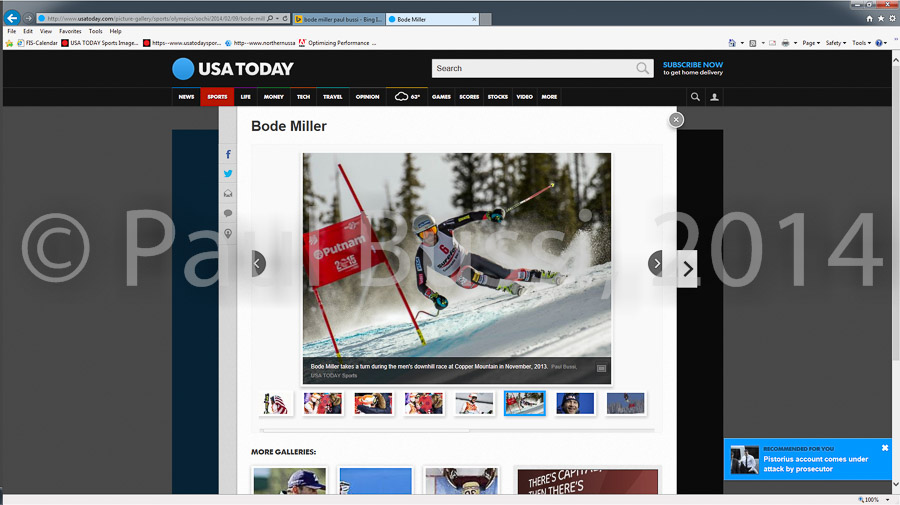Click the blue Help icon in command bar

coord(879,43)
